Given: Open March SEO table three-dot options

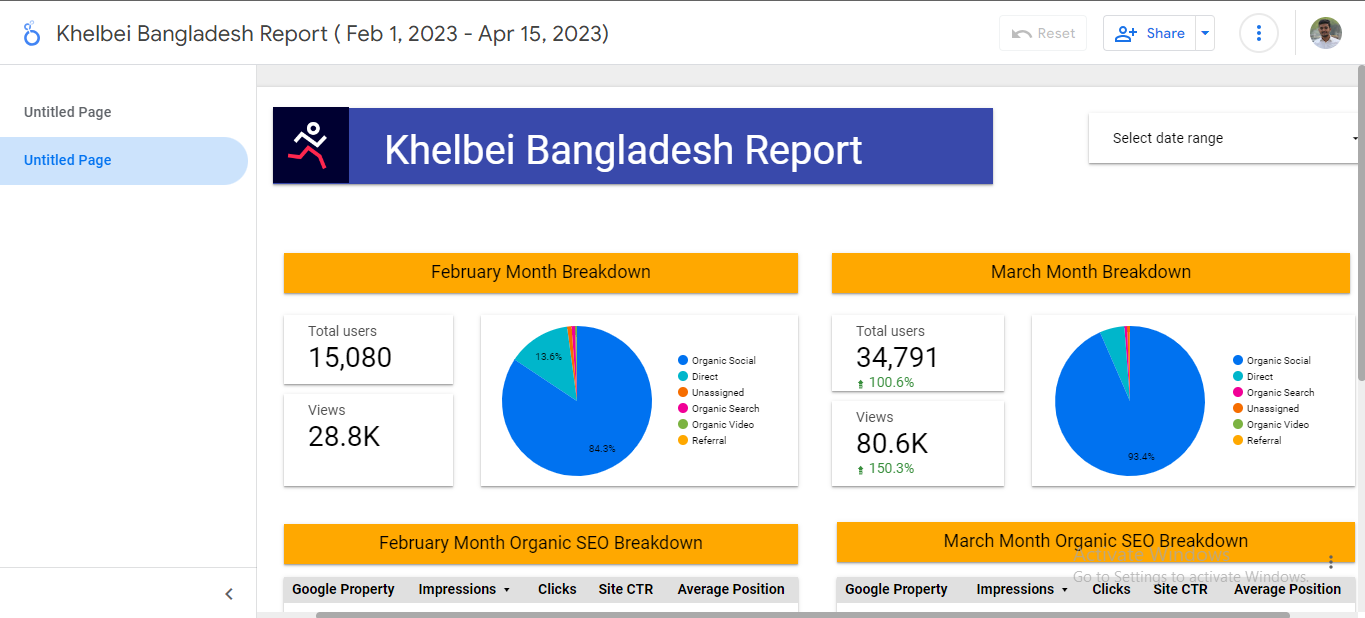Looking at the screenshot, I should coord(1331,562).
